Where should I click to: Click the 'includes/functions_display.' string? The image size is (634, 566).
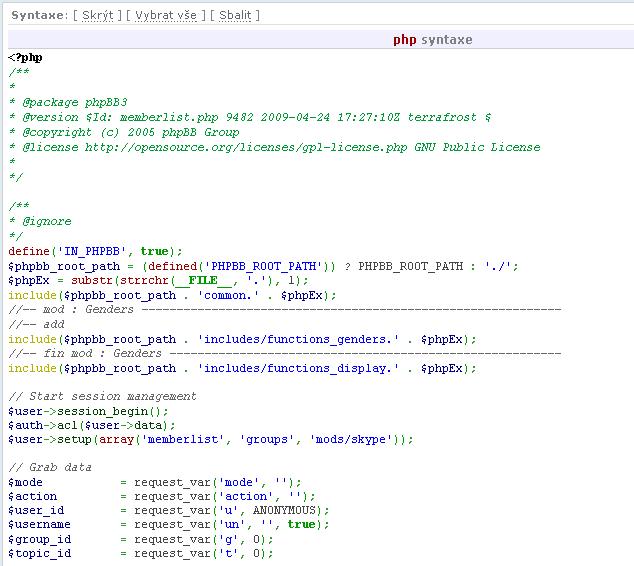point(301,368)
